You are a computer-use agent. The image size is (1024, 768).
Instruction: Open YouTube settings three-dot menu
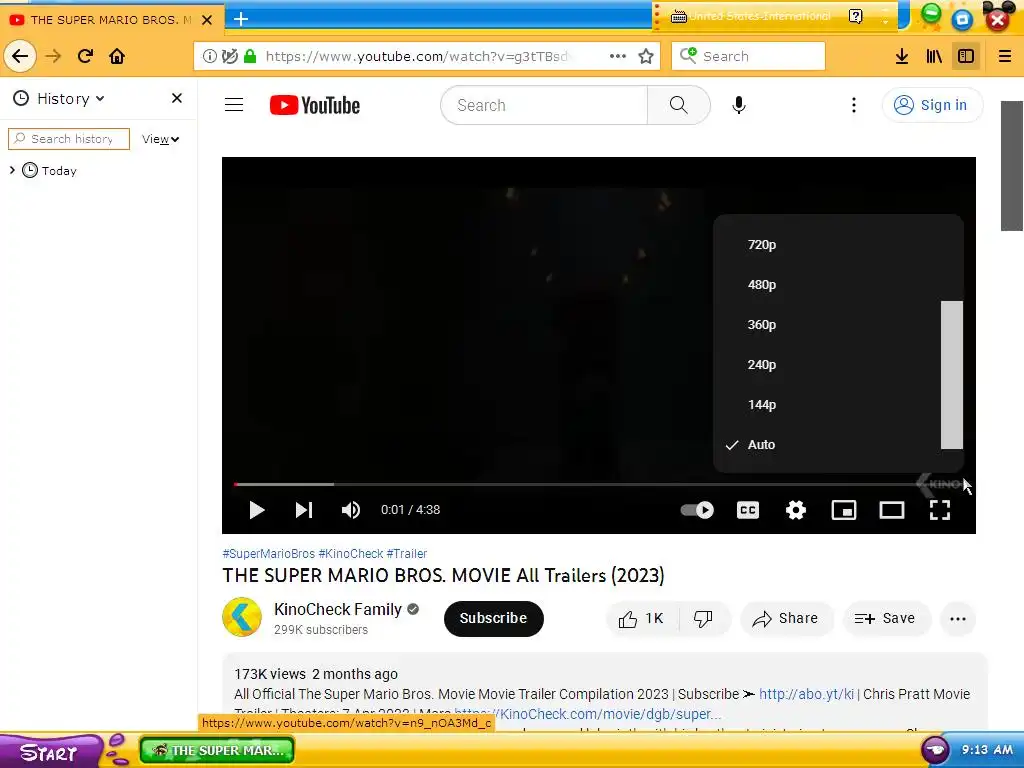pos(854,104)
